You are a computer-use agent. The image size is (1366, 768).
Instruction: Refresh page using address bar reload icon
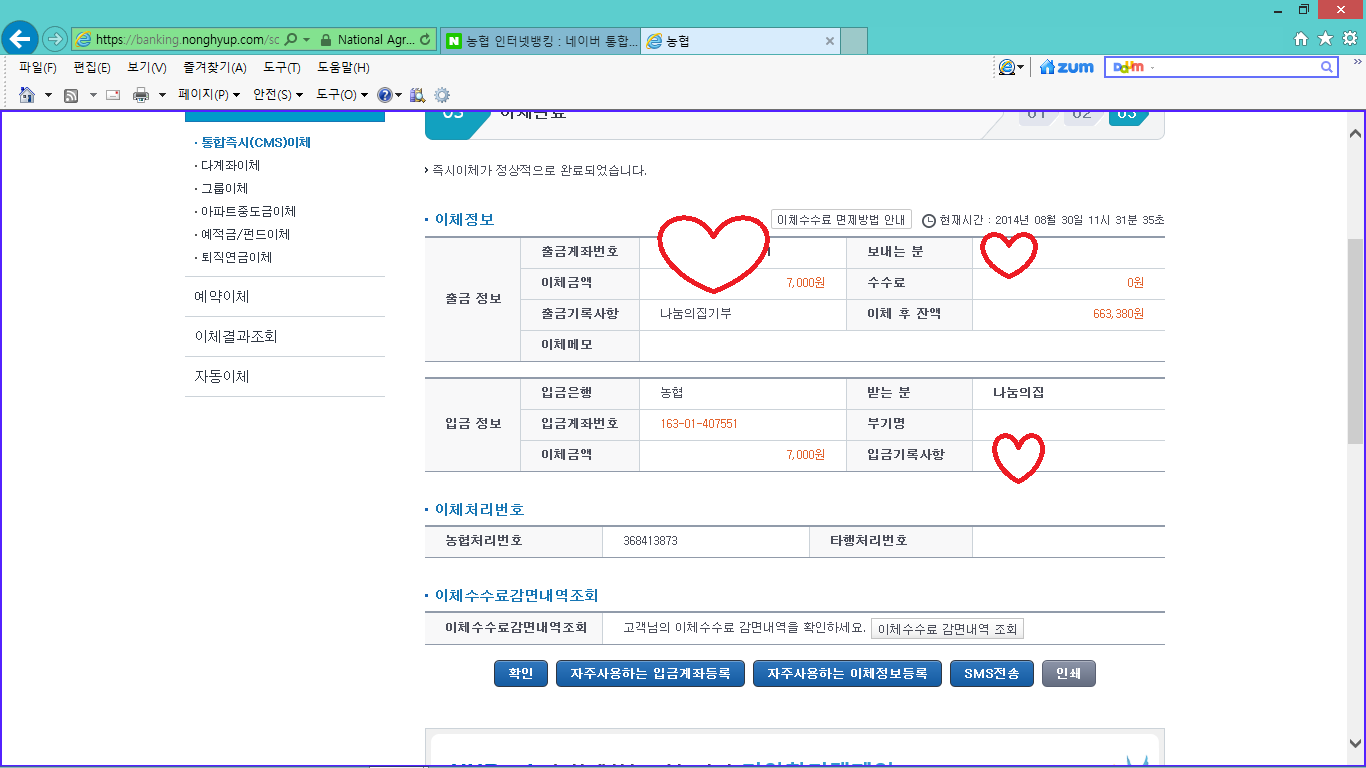(x=426, y=40)
